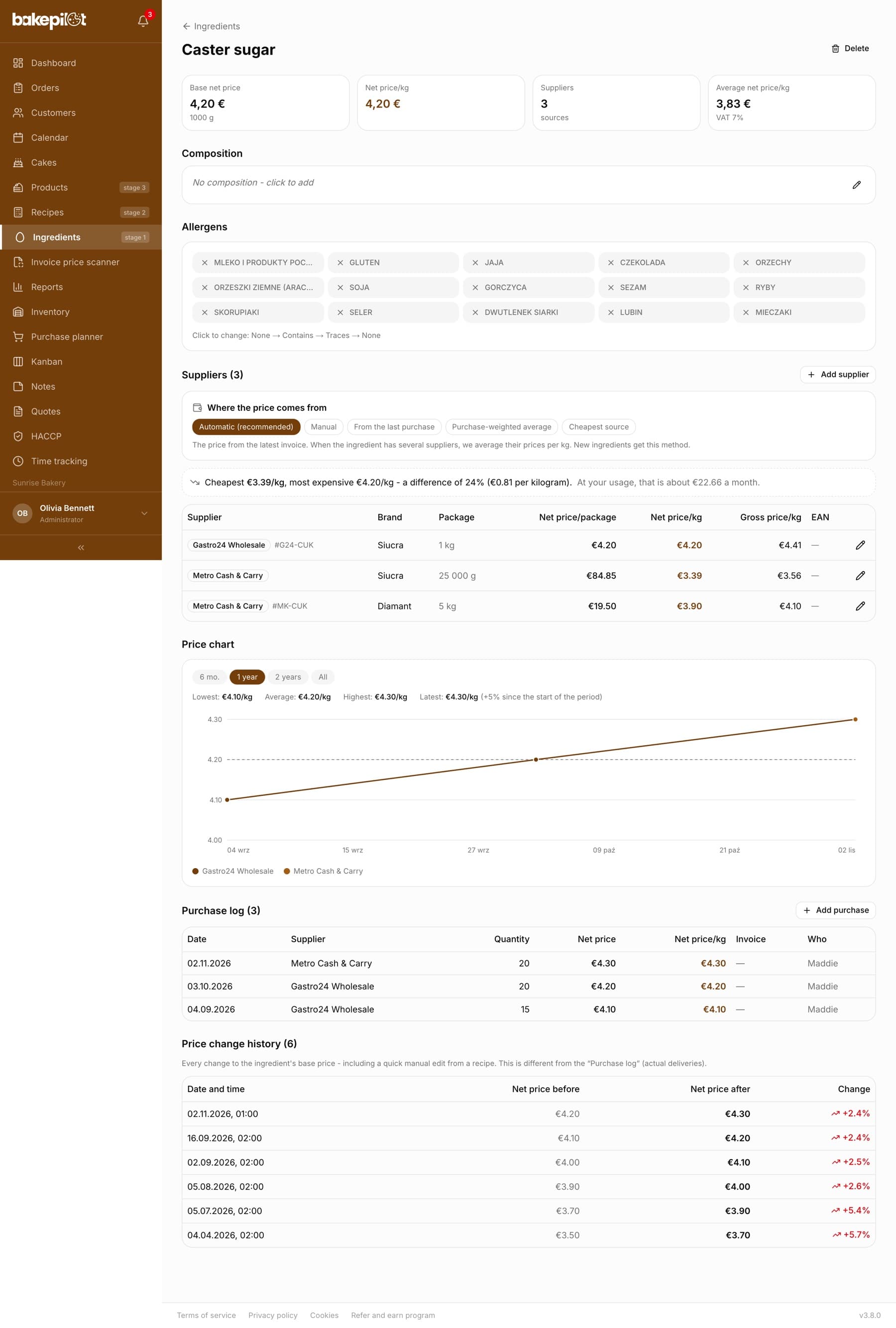Click the Orders clipboard icon
Screen dimensions: 896x1328
[18, 88]
